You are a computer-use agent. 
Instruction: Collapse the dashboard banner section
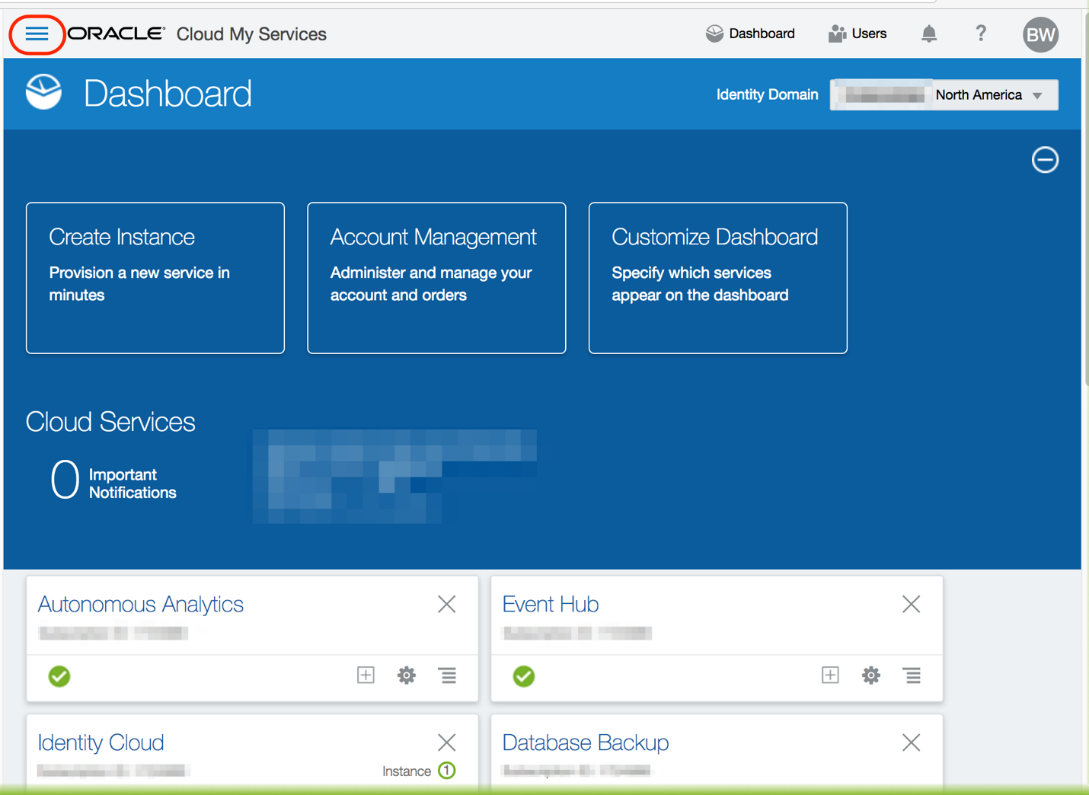pos(1045,160)
